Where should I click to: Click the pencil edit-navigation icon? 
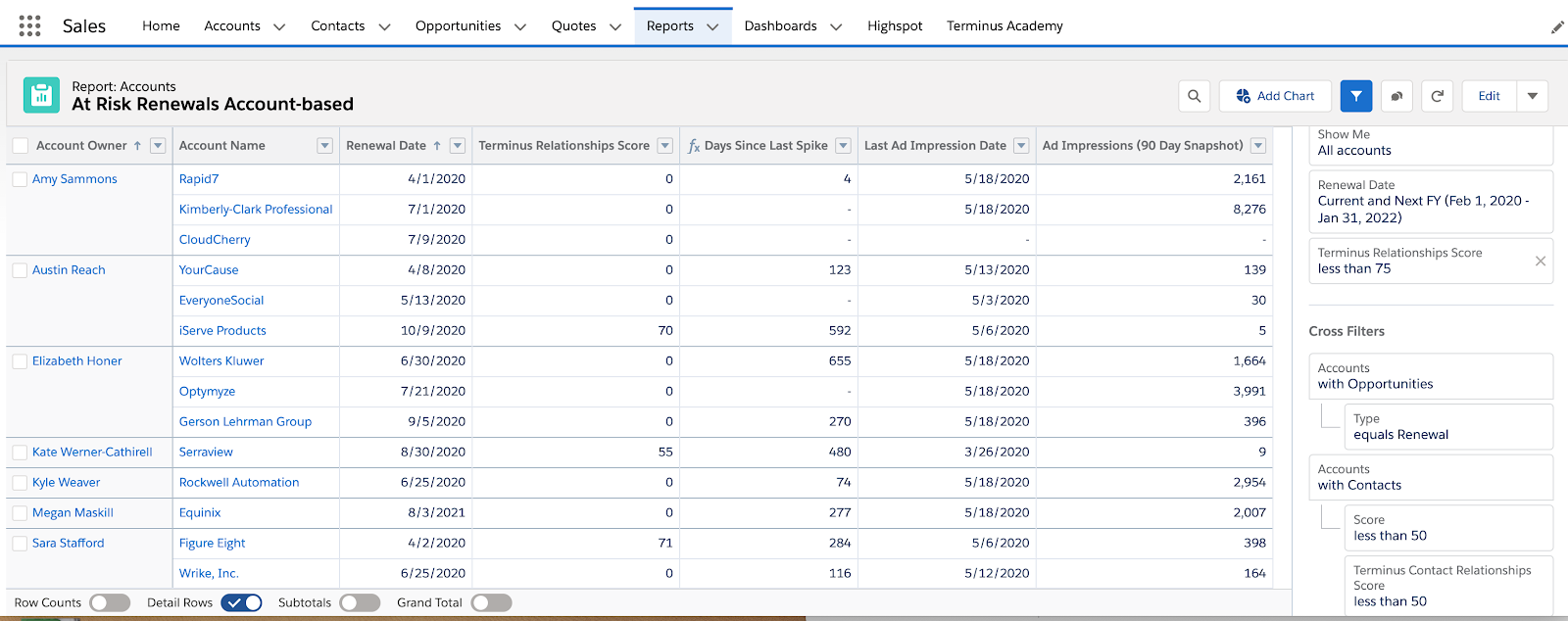pos(1557,26)
